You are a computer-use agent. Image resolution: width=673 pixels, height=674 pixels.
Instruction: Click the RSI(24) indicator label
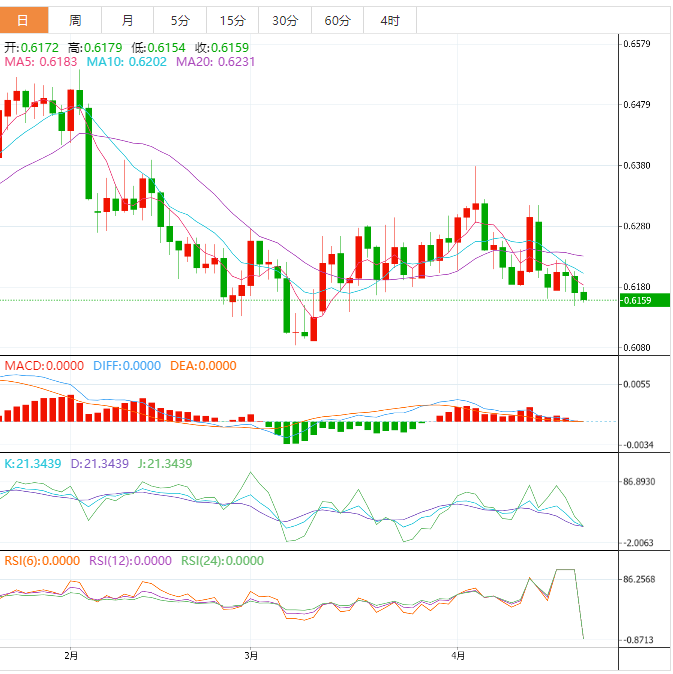pos(222,561)
